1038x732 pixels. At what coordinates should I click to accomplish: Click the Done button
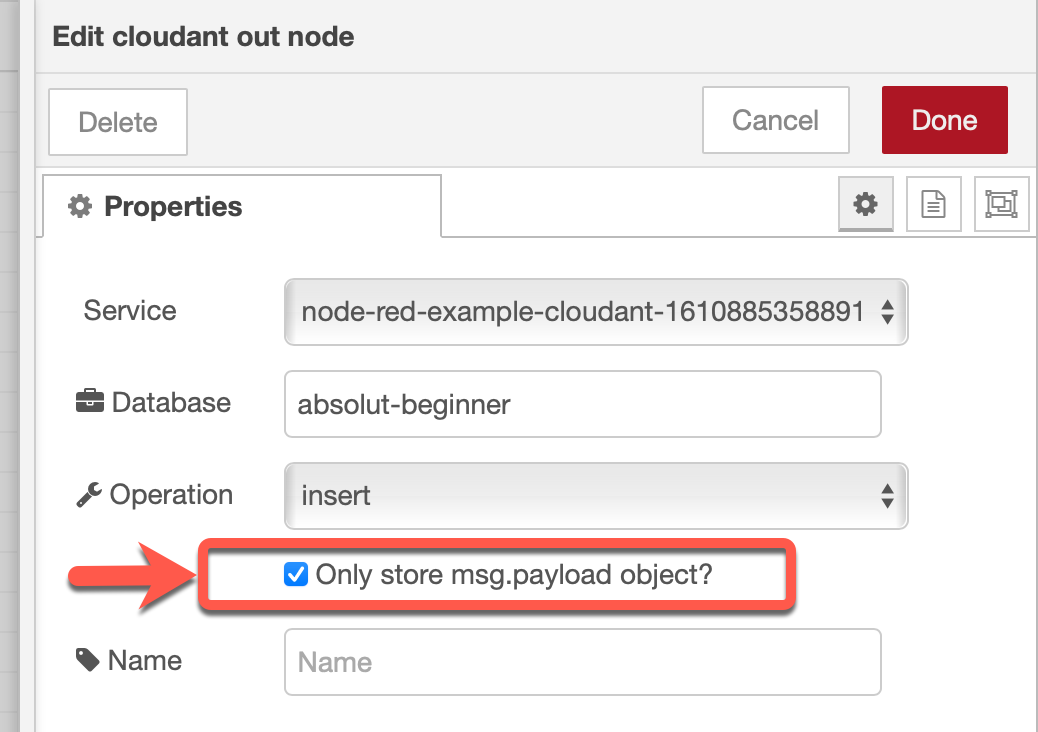click(945, 120)
